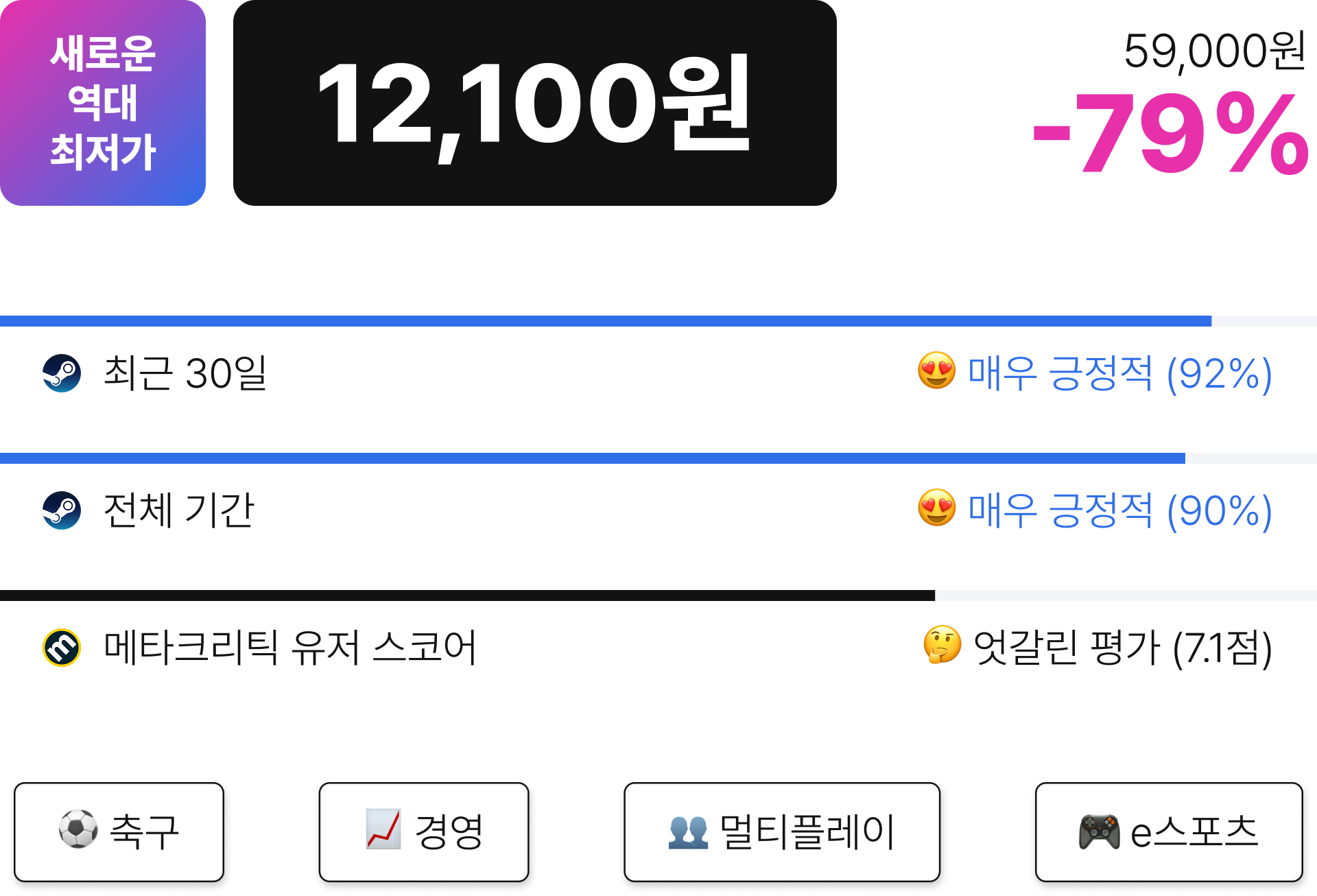The height and width of the screenshot is (896, 1317).
Task: Open the 멀티플레이 tag
Action: coord(782,832)
